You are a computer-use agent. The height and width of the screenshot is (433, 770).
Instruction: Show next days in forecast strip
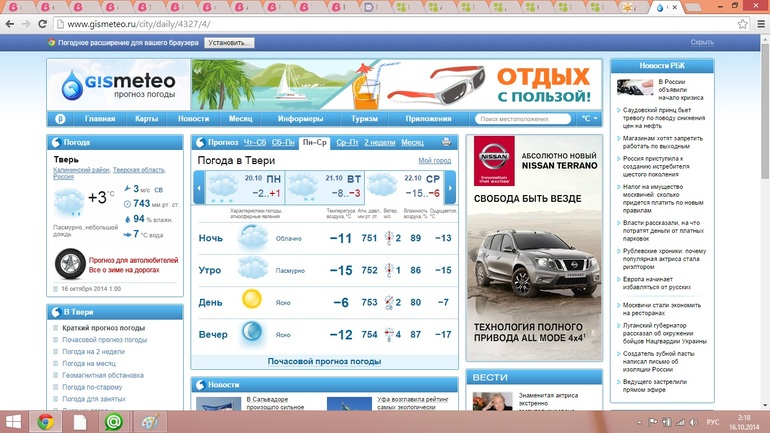pos(450,188)
